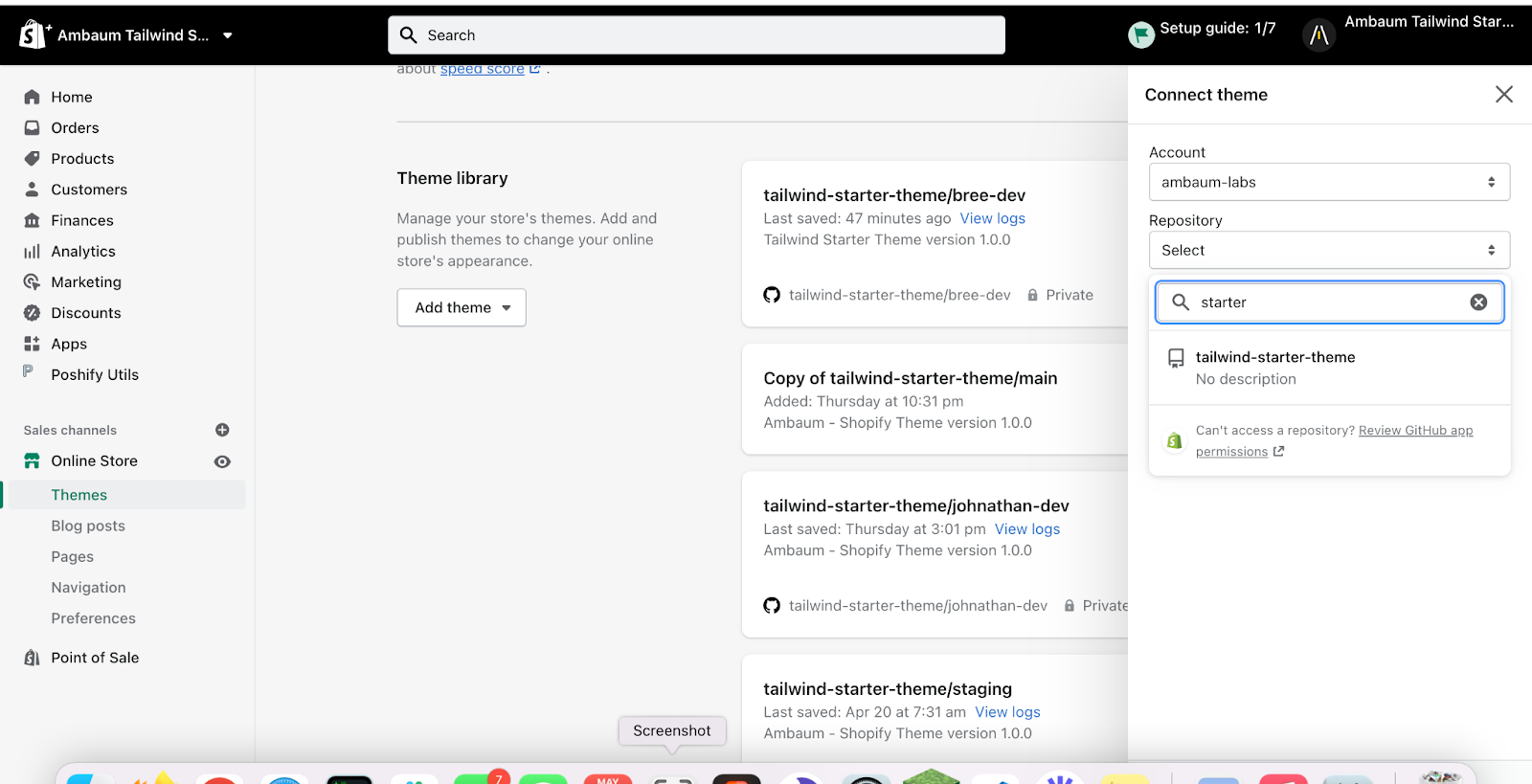Click the Private lock icon on johnathan-dev
Image resolution: width=1532 pixels, height=784 pixels.
(1070, 605)
